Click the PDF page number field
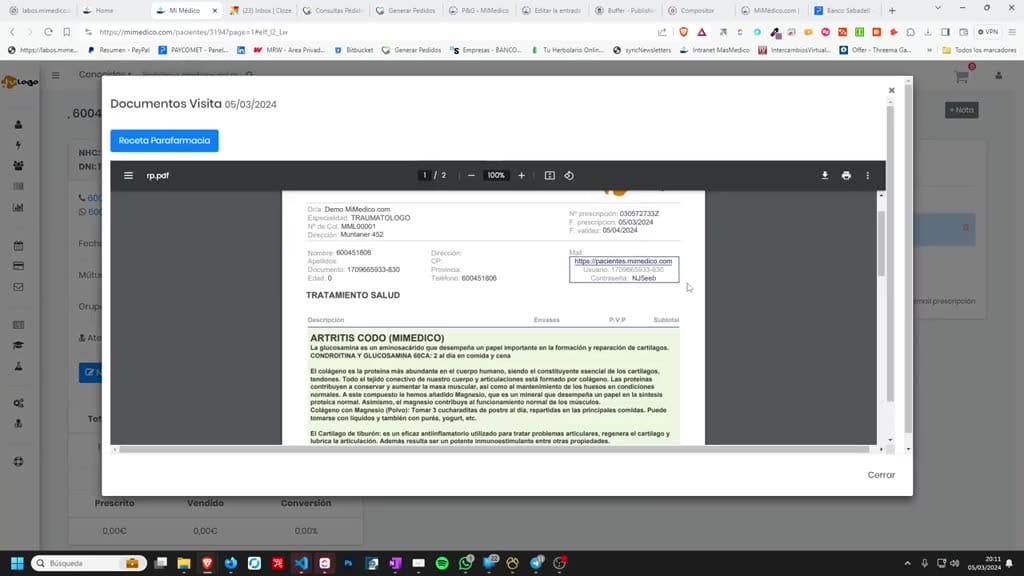 pos(424,175)
